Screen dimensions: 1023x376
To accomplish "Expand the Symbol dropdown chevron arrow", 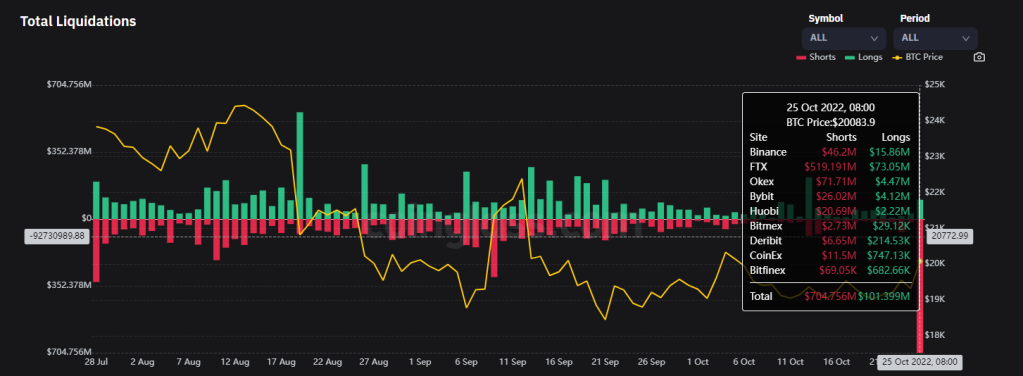I will coord(874,39).
